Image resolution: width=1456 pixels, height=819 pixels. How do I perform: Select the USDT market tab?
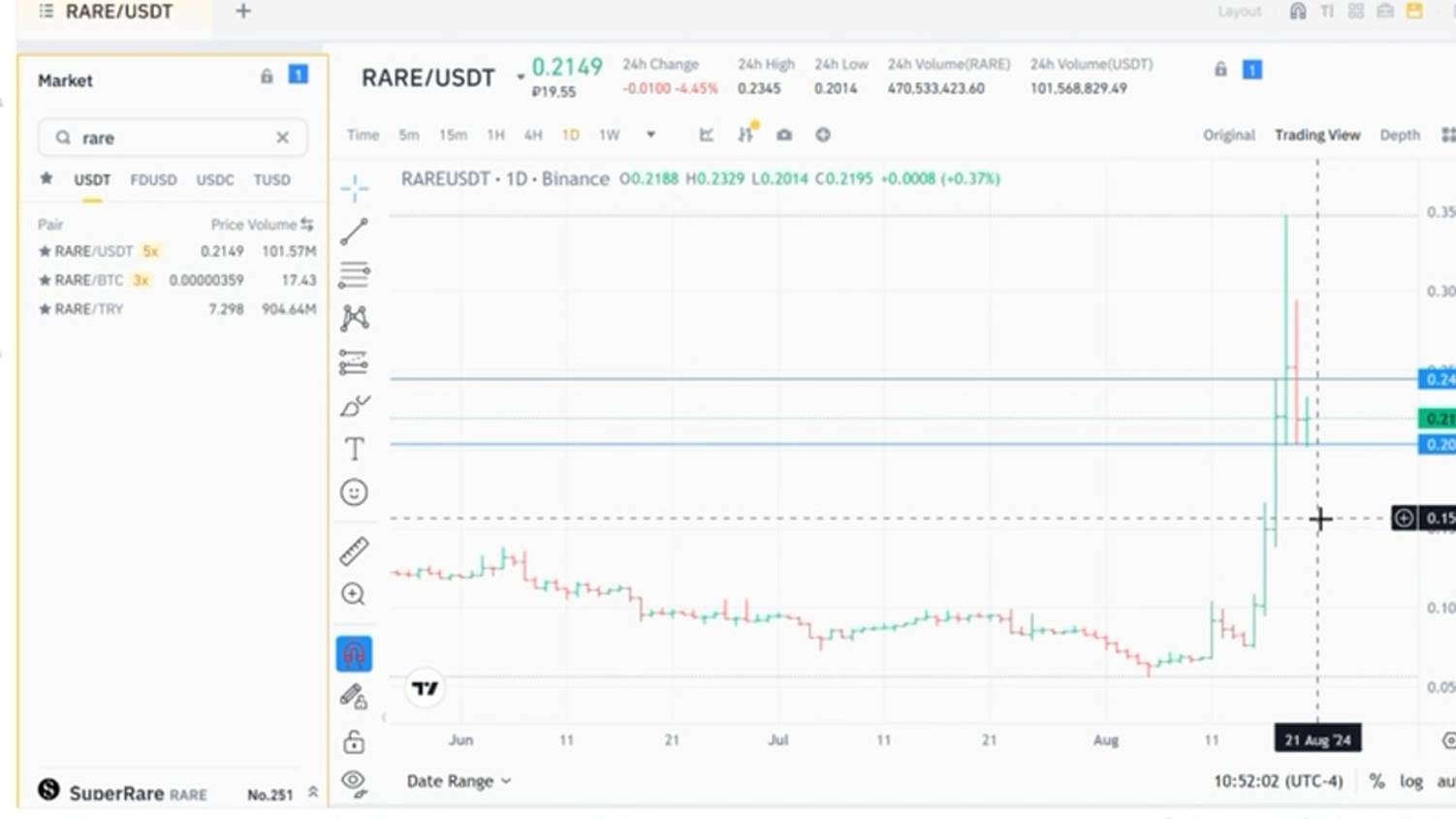pos(92,180)
